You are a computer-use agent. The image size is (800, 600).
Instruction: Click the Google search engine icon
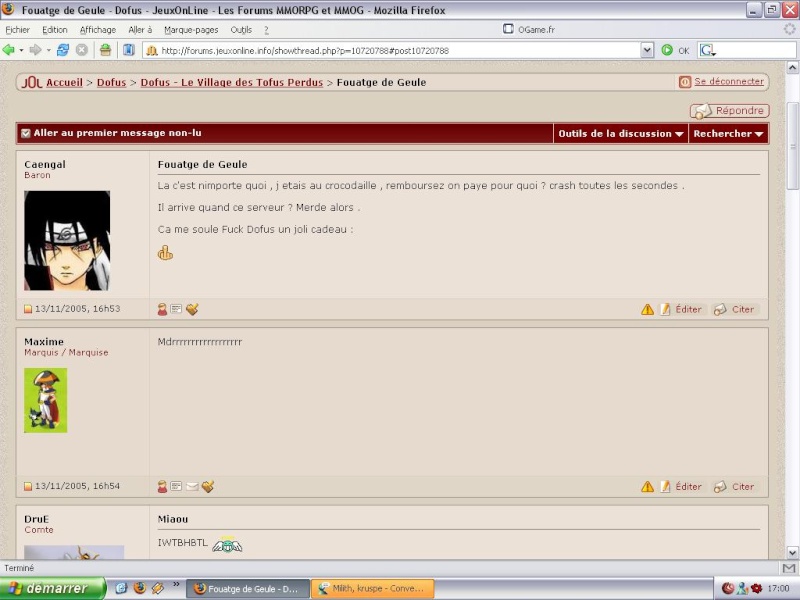[x=707, y=50]
